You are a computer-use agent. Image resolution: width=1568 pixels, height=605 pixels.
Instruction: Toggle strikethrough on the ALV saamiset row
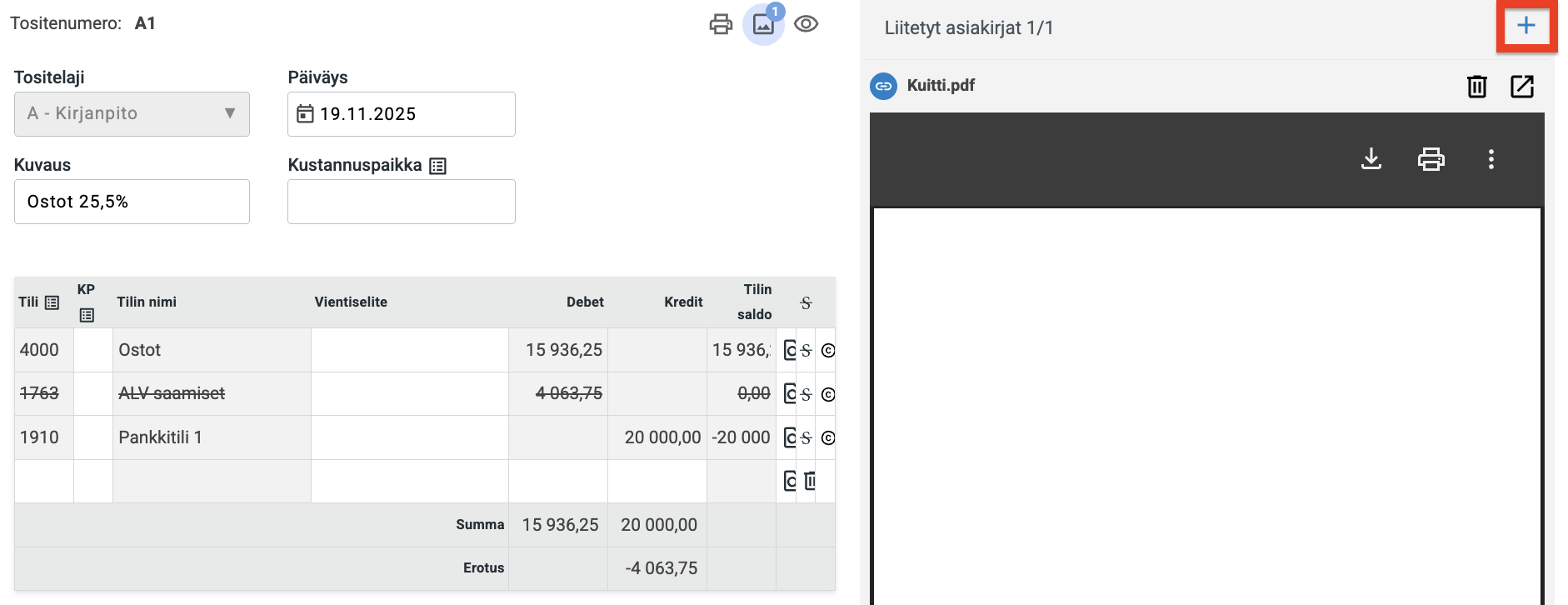click(x=806, y=394)
